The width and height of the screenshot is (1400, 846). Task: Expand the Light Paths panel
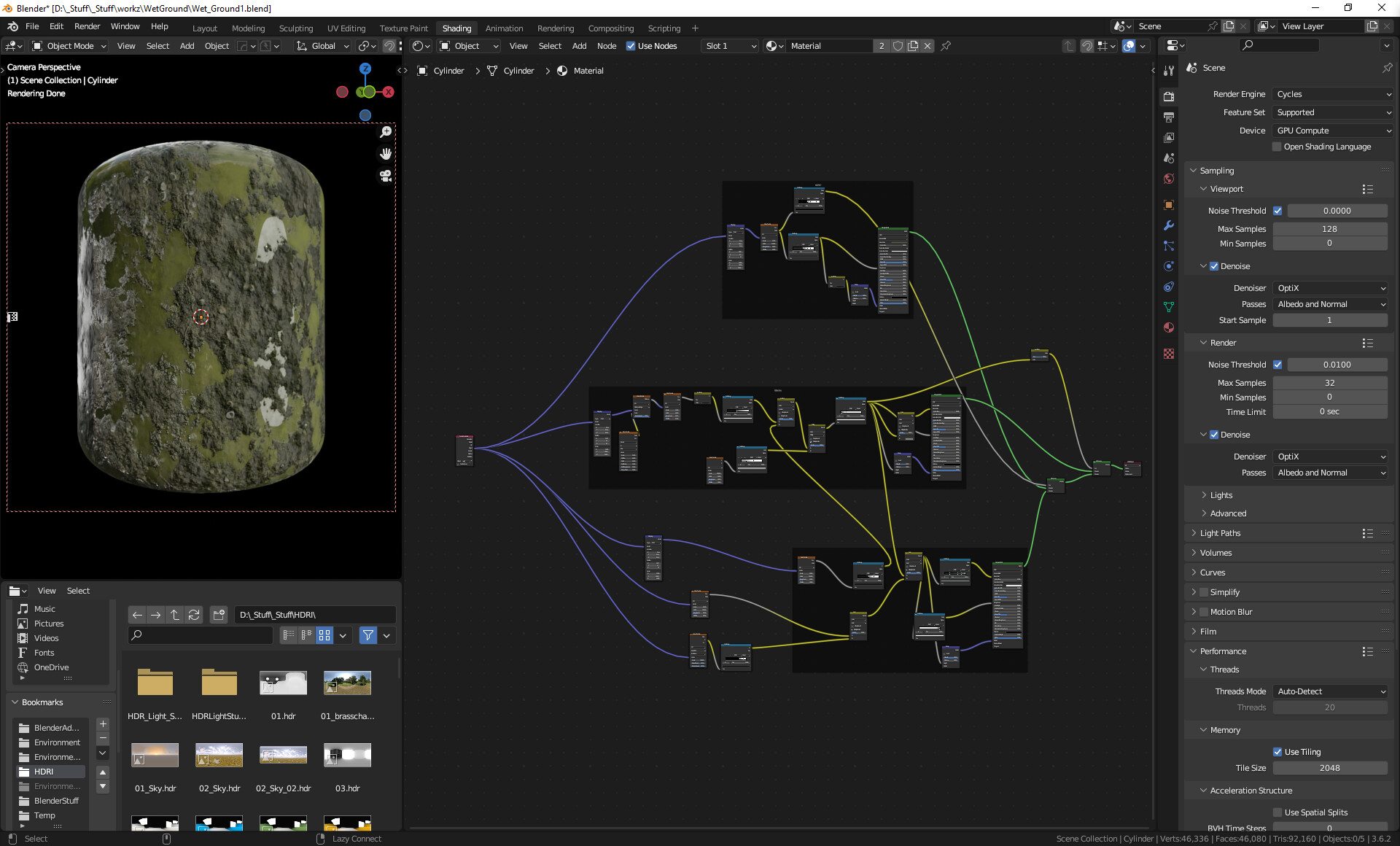click(1220, 533)
